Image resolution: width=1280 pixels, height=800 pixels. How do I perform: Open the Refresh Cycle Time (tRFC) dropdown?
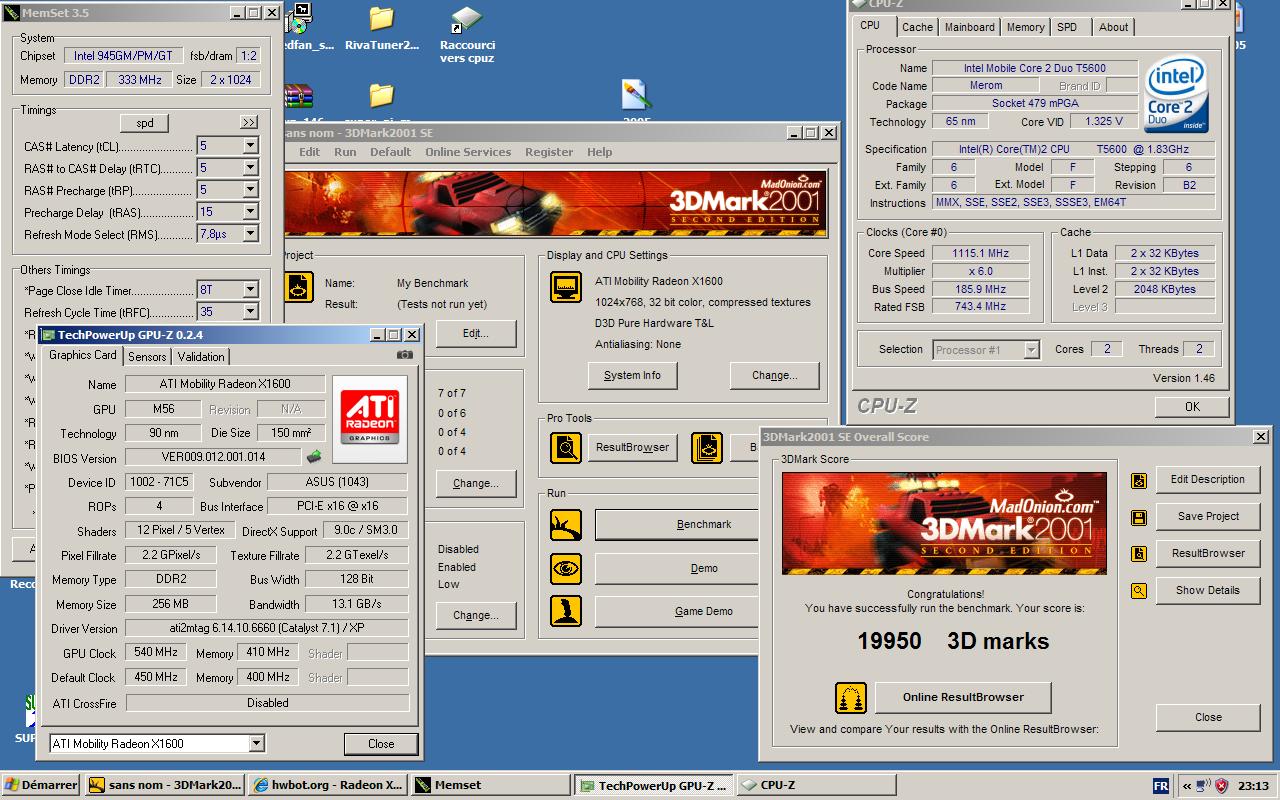click(x=250, y=312)
